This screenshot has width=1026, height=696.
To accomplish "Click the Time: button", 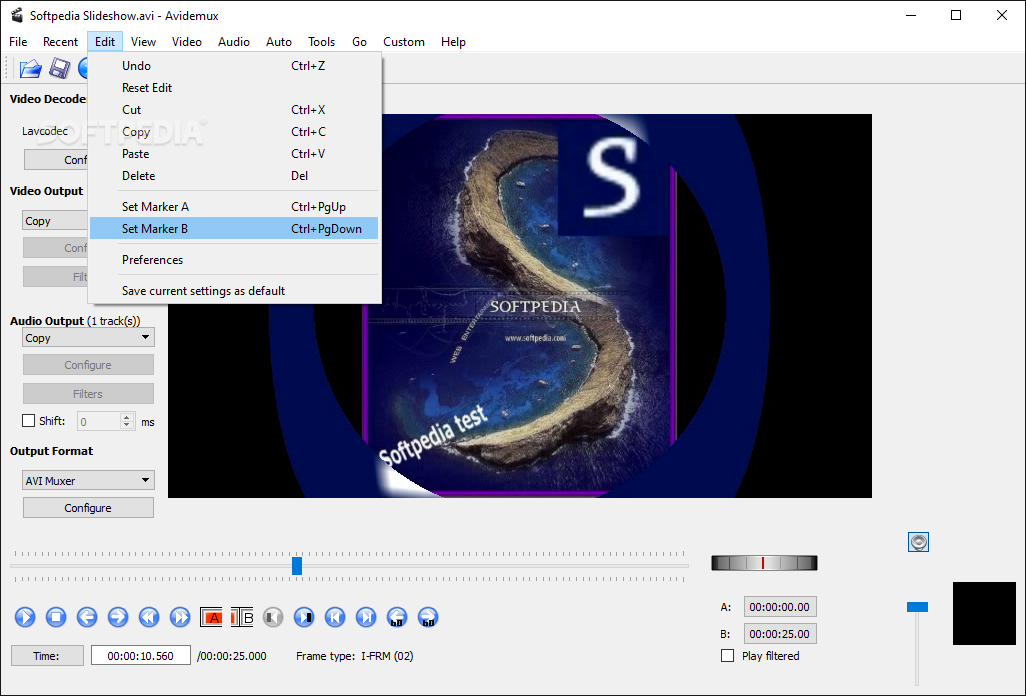I will [47, 655].
